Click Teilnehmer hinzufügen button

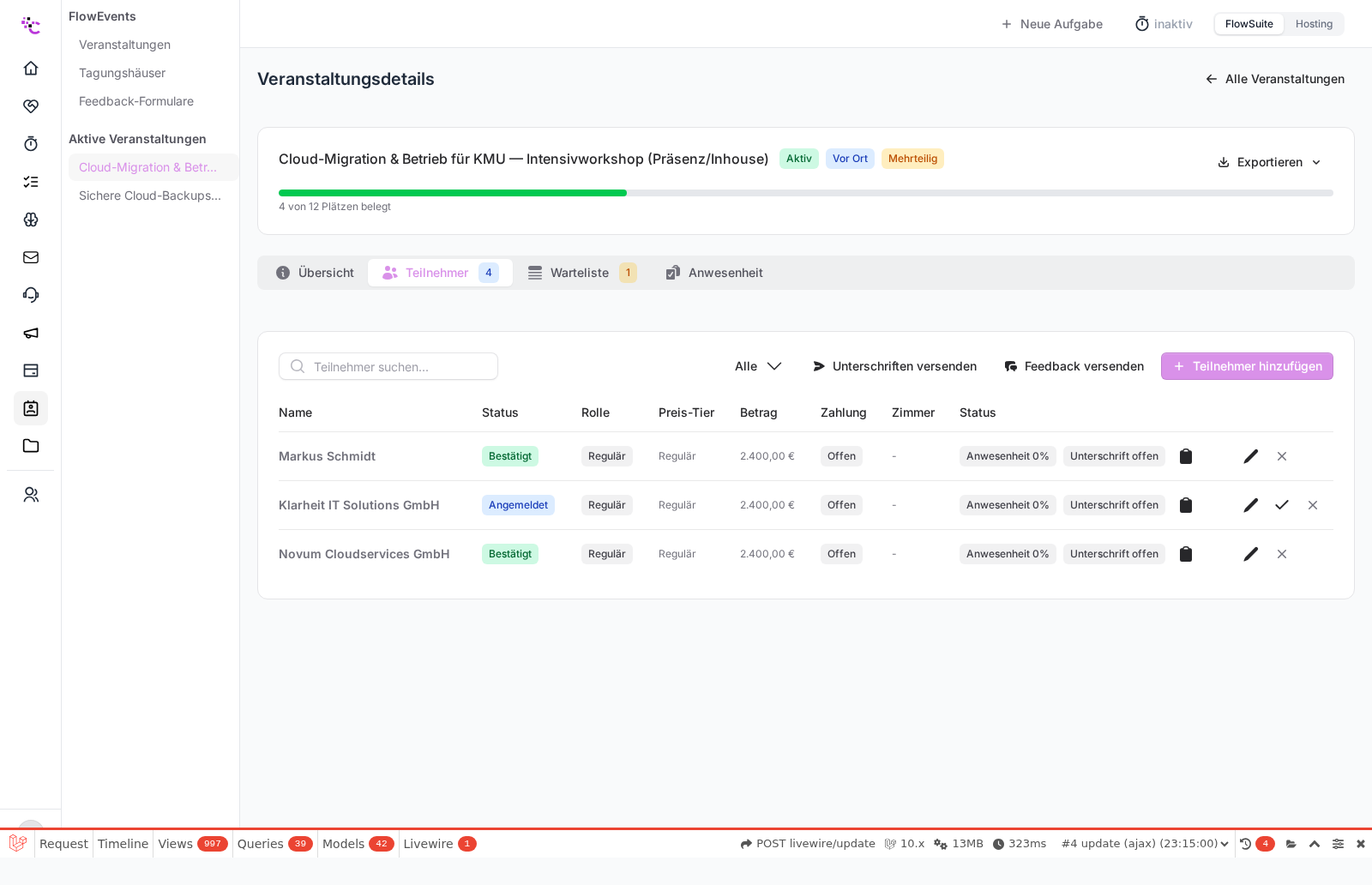1247,366
